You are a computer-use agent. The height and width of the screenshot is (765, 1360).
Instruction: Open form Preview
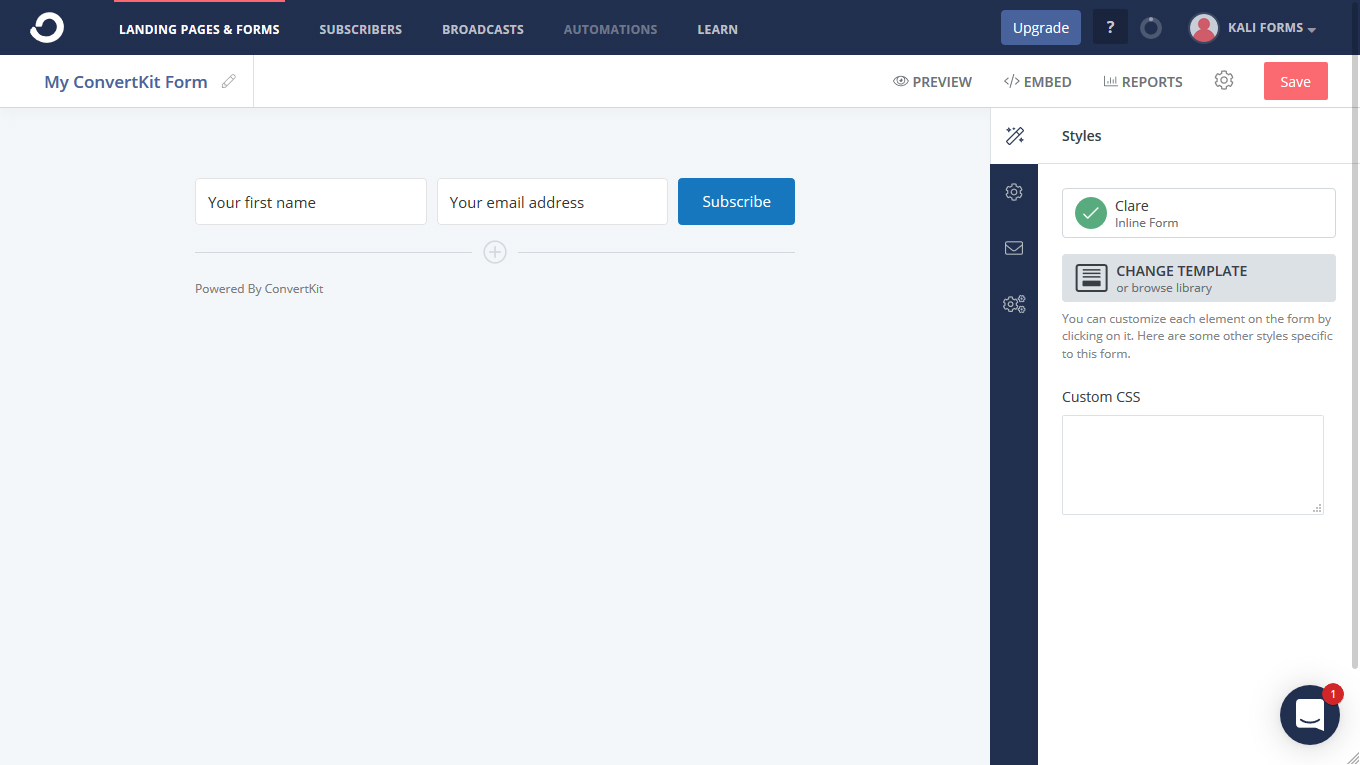(932, 82)
